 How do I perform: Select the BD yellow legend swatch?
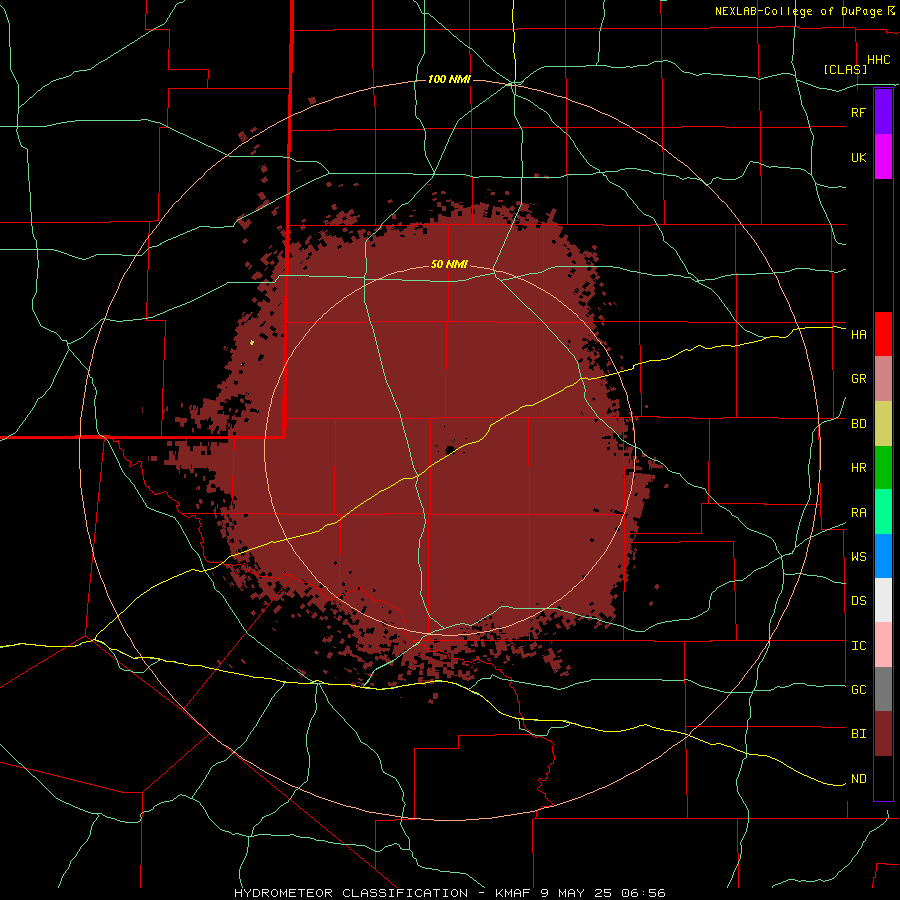point(883,424)
